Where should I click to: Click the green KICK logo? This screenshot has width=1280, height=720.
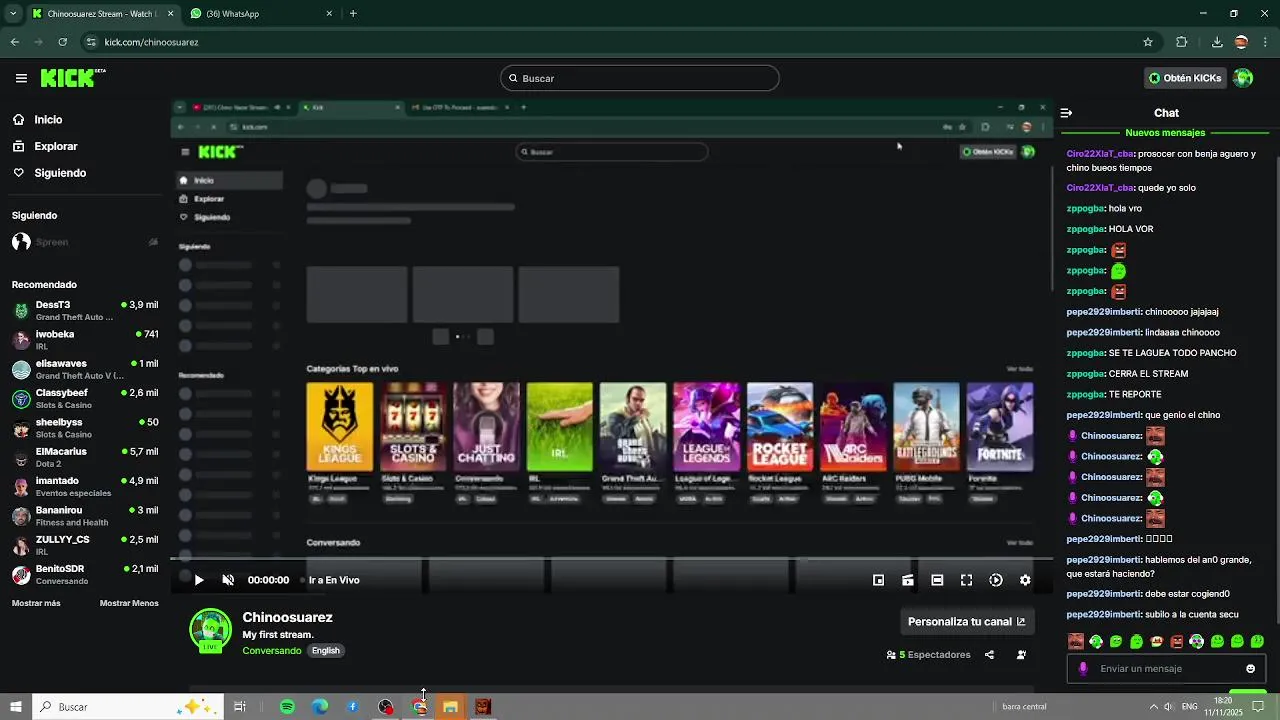point(73,78)
